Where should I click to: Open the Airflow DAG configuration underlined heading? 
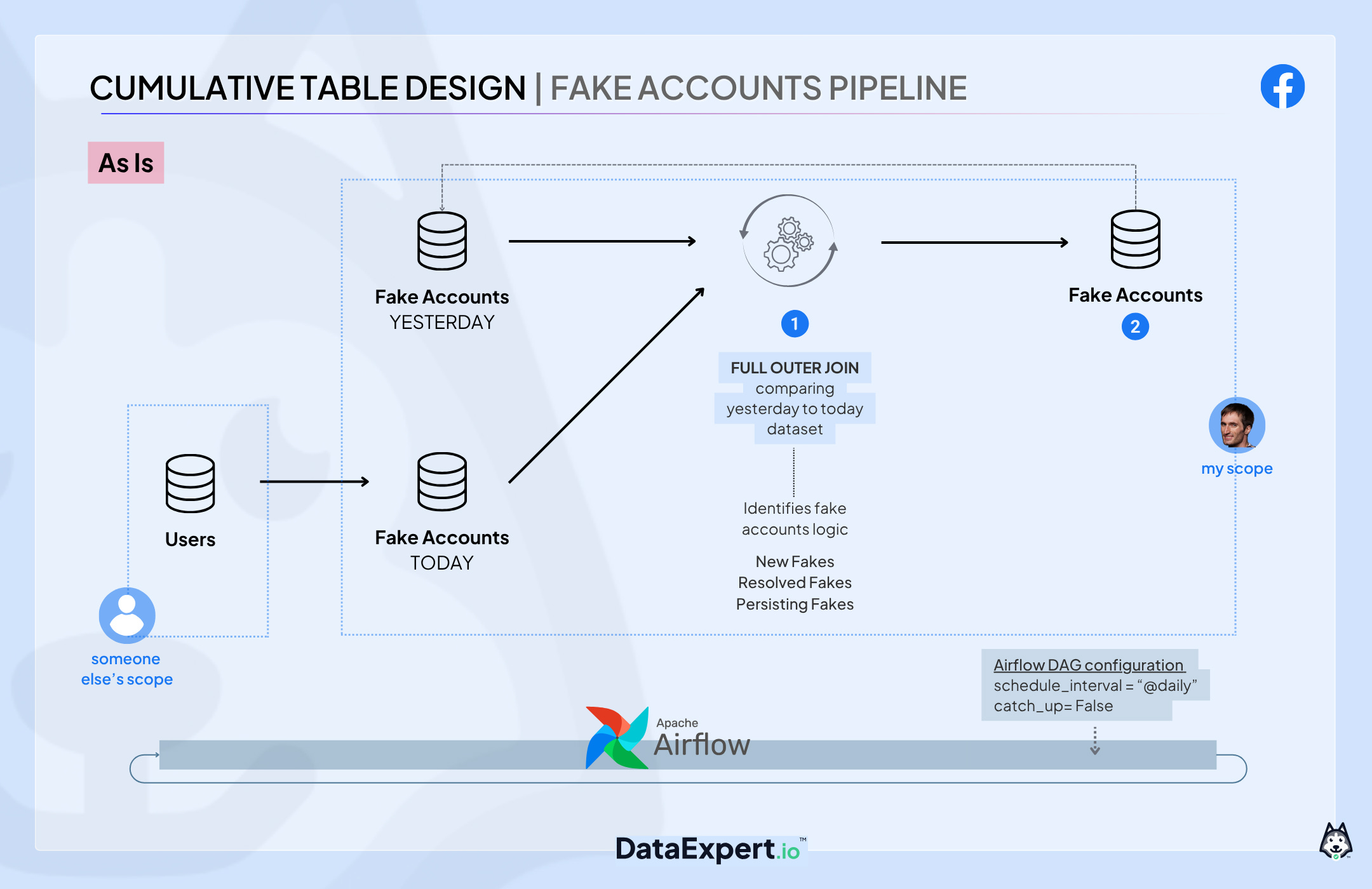1089,665
